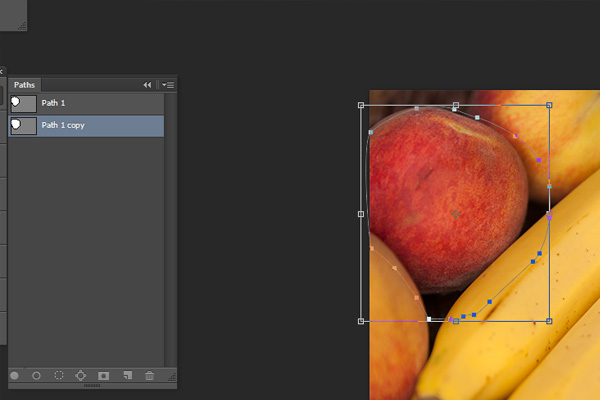Image resolution: width=600 pixels, height=400 pixels.
Task: Open the Paths panel flyout menu
Action: (x=168, y=85)
